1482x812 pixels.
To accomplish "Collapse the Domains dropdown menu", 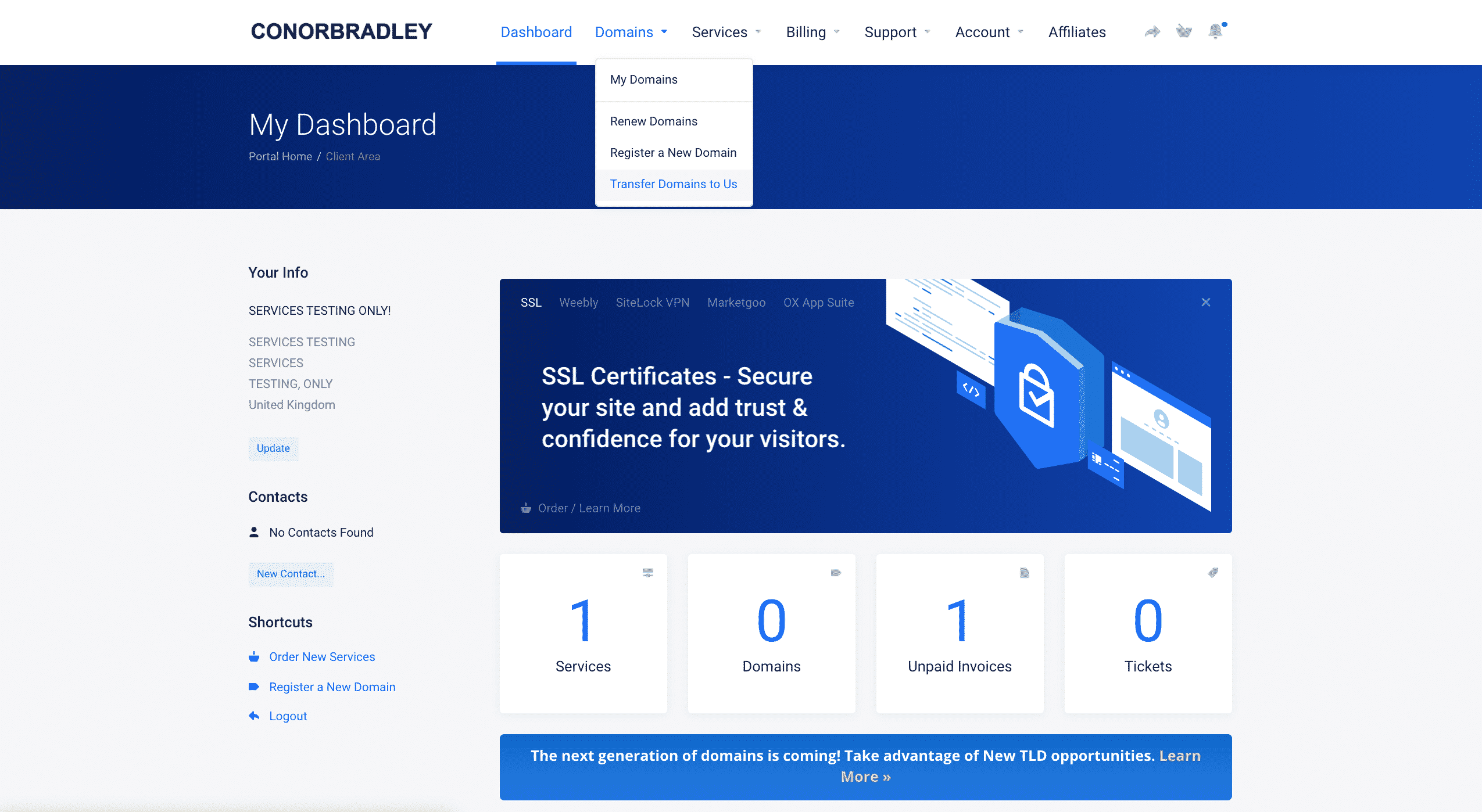I will [x=631, y=32].
